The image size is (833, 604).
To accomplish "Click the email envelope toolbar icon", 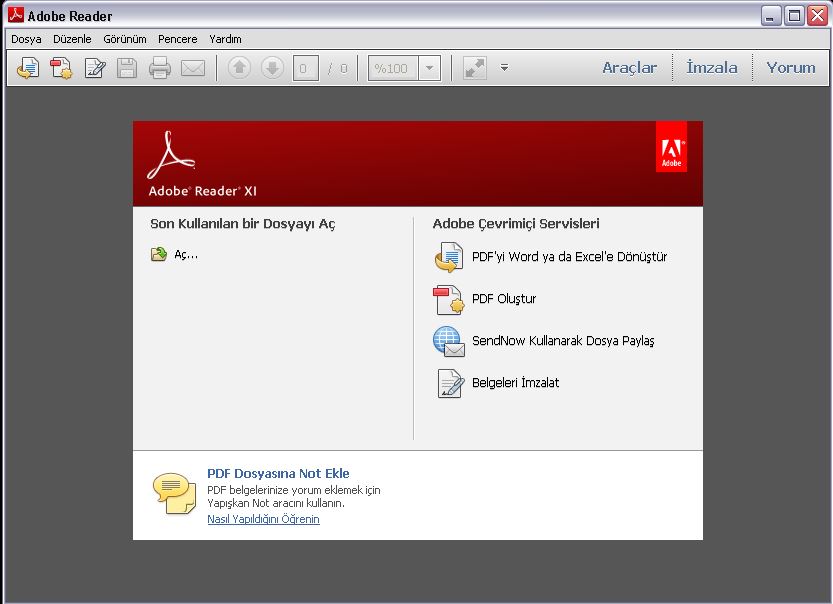I will point(192,68).
